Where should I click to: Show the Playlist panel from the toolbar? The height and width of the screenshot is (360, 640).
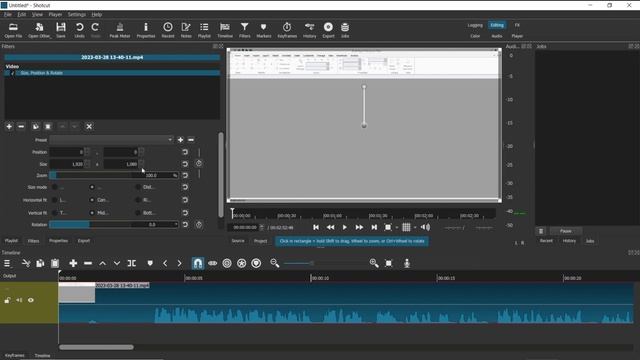click(204, 30)
